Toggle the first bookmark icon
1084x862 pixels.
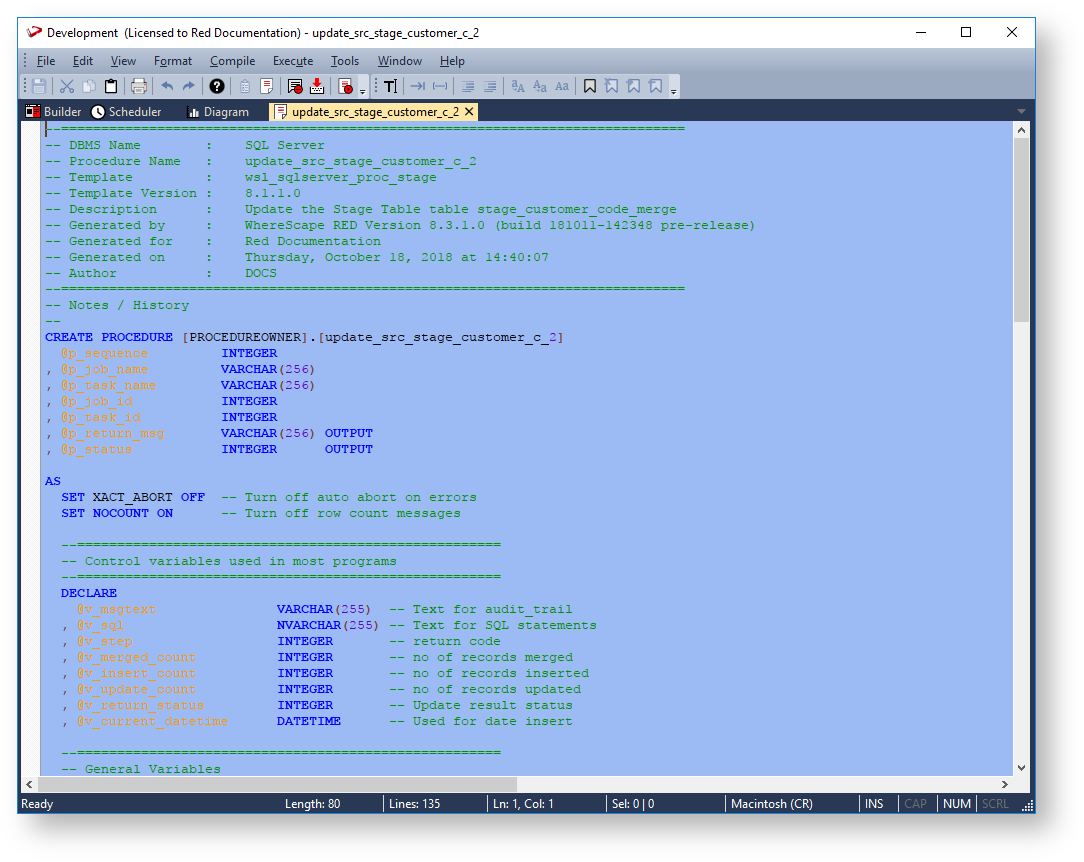point(590,87)
